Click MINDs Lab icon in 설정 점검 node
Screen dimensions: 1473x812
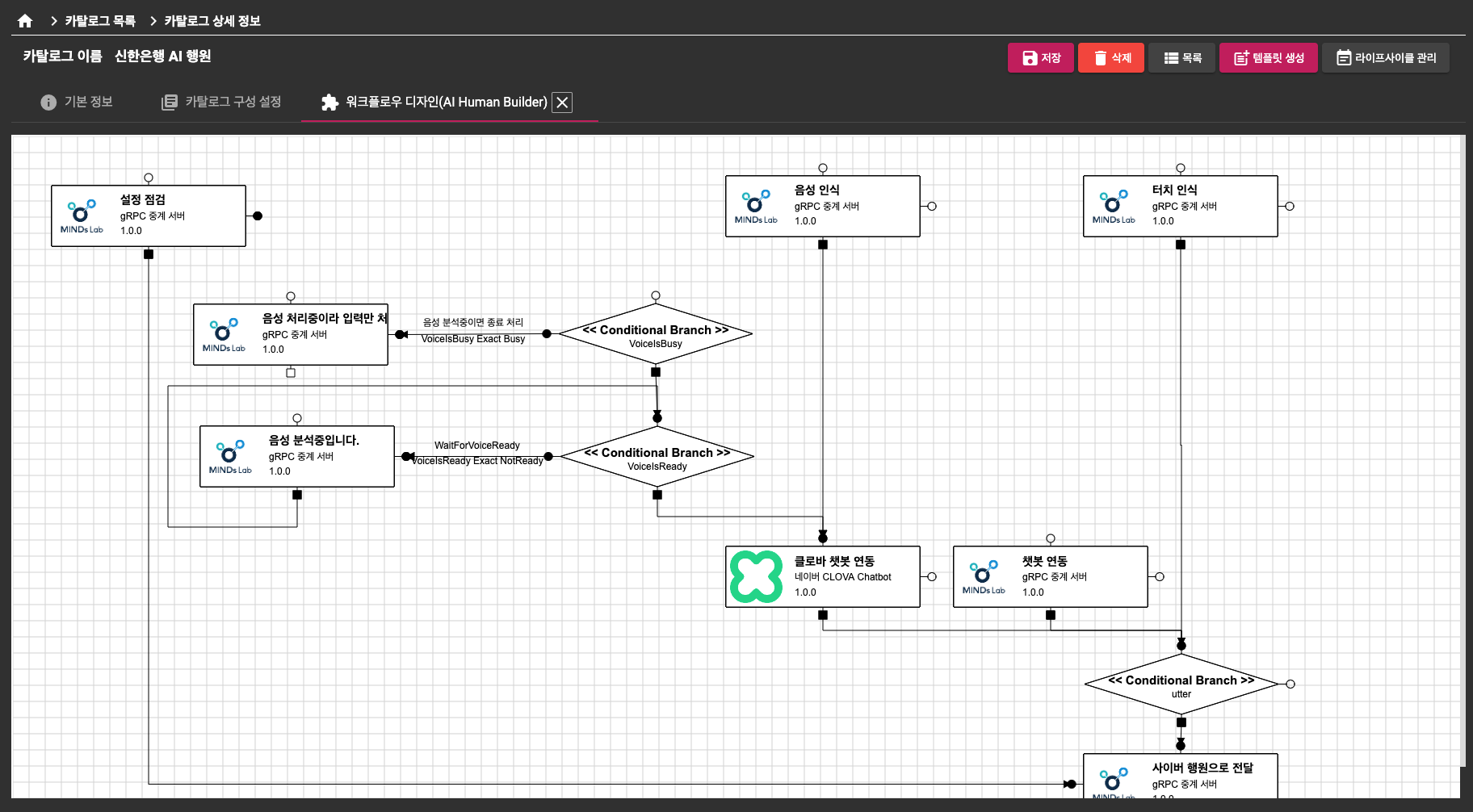(82, 216)
